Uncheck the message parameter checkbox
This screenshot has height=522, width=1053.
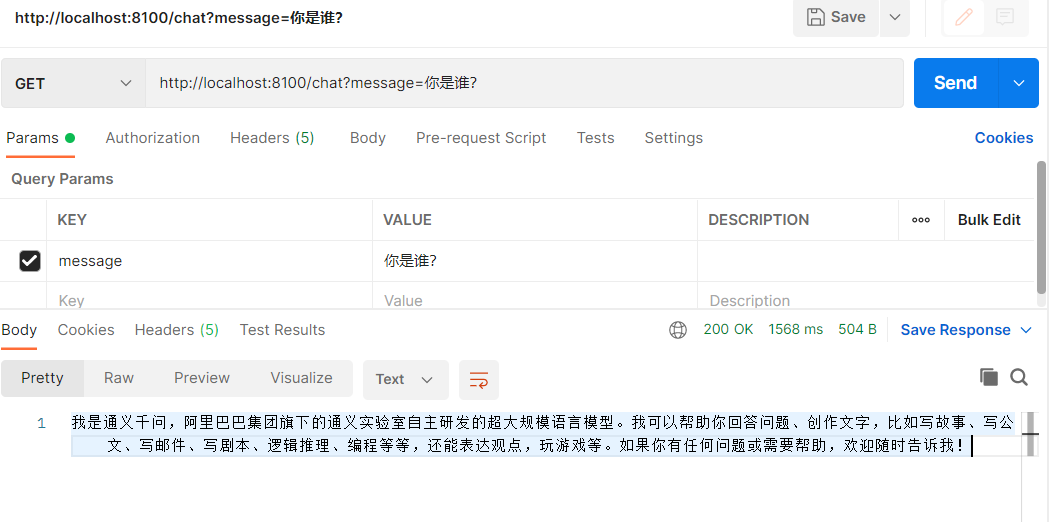pos(30,261)
